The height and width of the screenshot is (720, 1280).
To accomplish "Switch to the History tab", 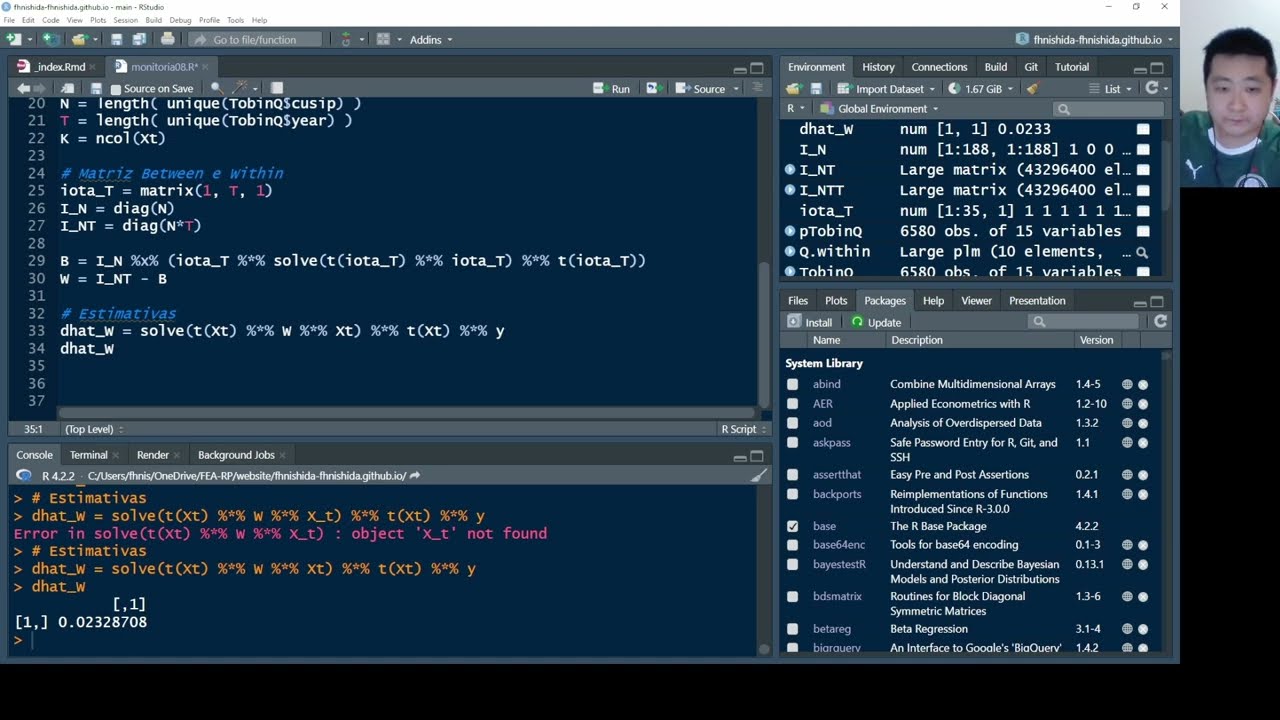I will 878,67.
